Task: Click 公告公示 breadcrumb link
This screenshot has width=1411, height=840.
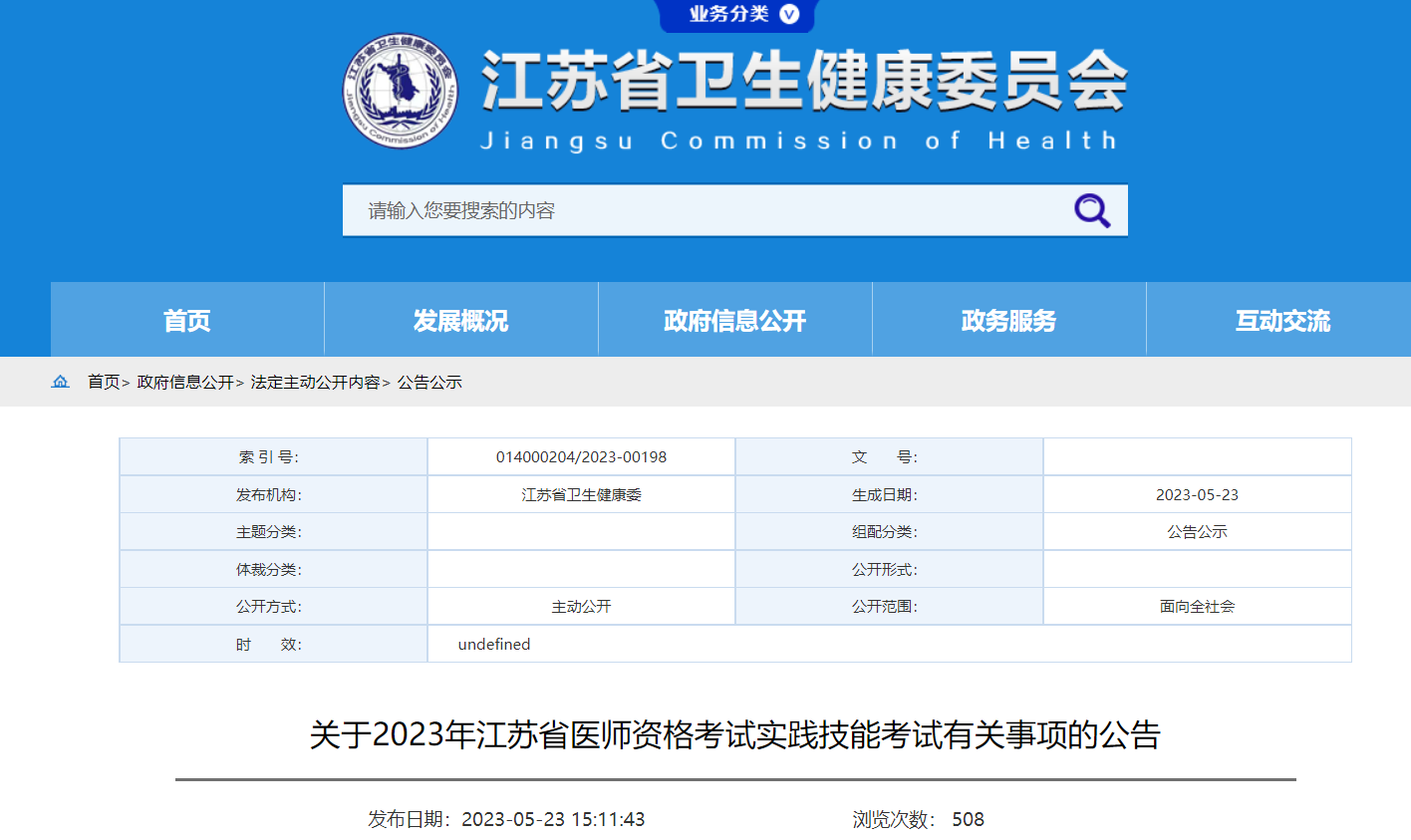Action: (429, 382)
